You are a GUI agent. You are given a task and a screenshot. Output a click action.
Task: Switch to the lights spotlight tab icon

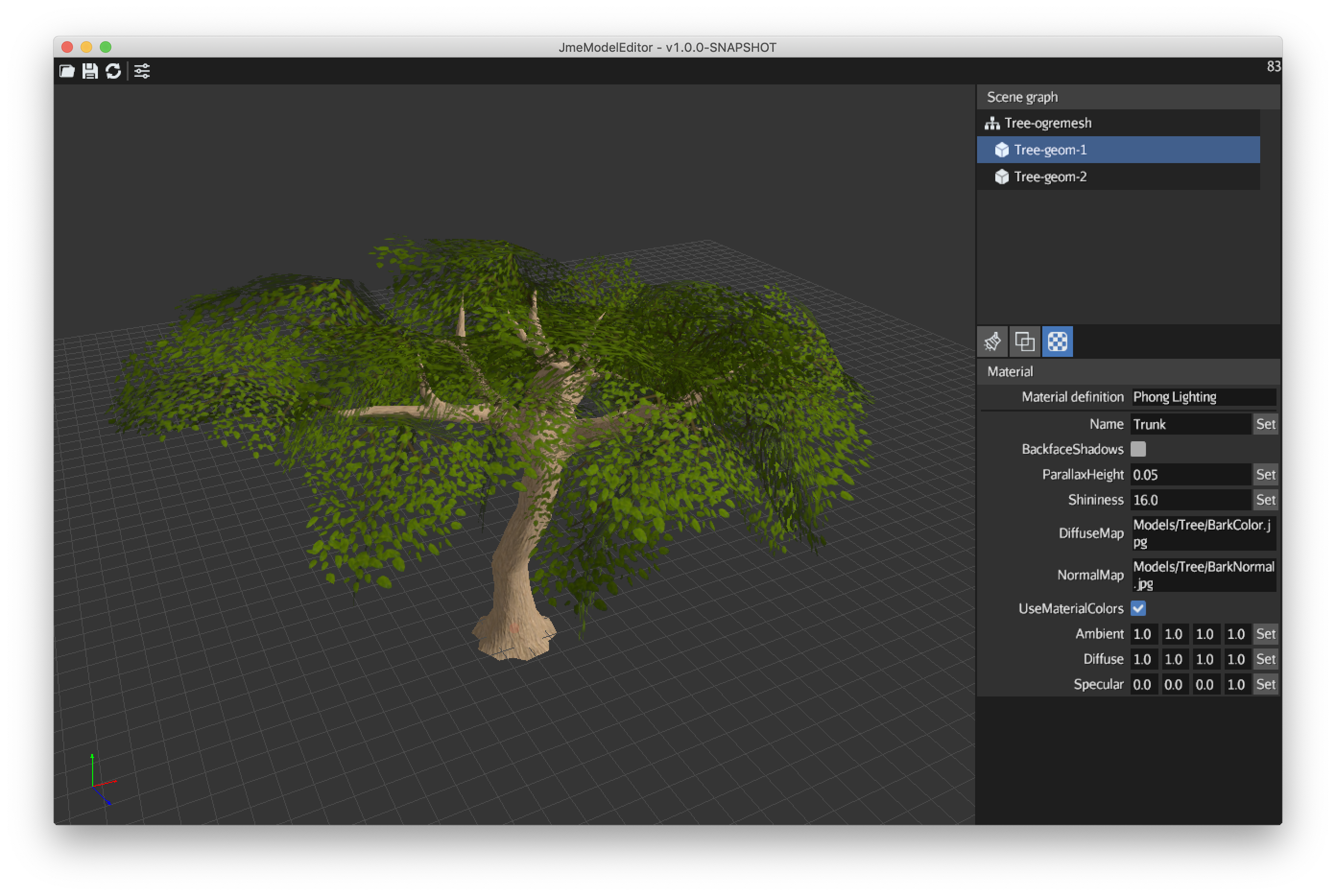tap(992, 342)
